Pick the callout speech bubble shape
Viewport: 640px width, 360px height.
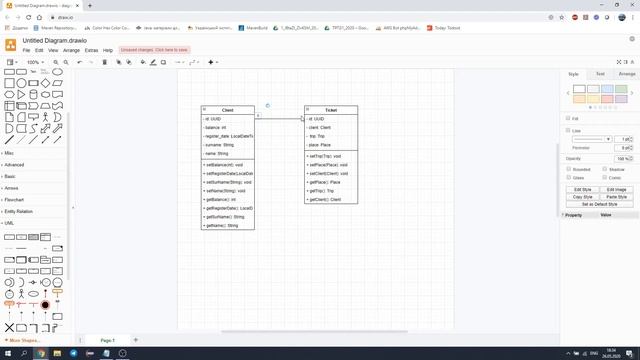pyautogui.click(x=33, y=117)
